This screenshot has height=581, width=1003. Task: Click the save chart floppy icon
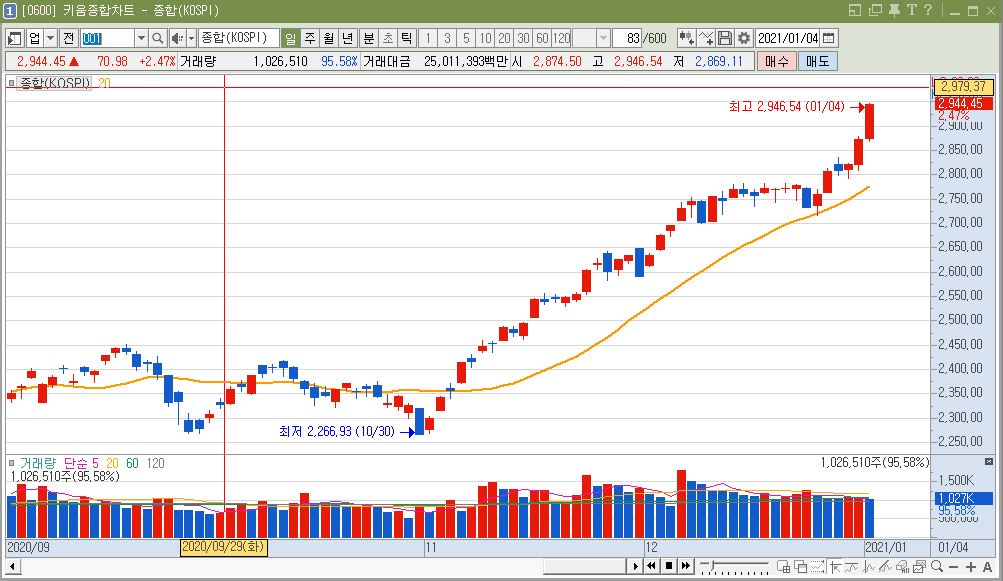coord(725,38)
